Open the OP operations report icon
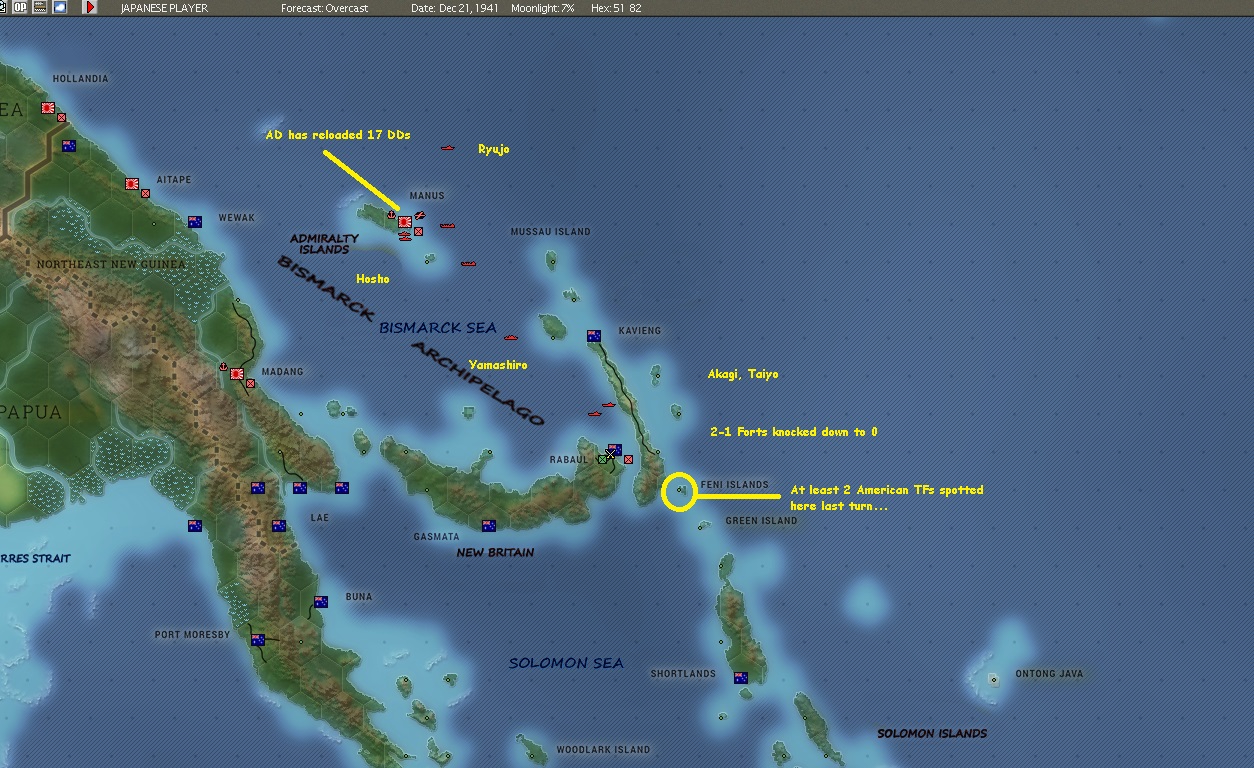Viewport: 1254px width, 768px height. click(x=20, y=8)
